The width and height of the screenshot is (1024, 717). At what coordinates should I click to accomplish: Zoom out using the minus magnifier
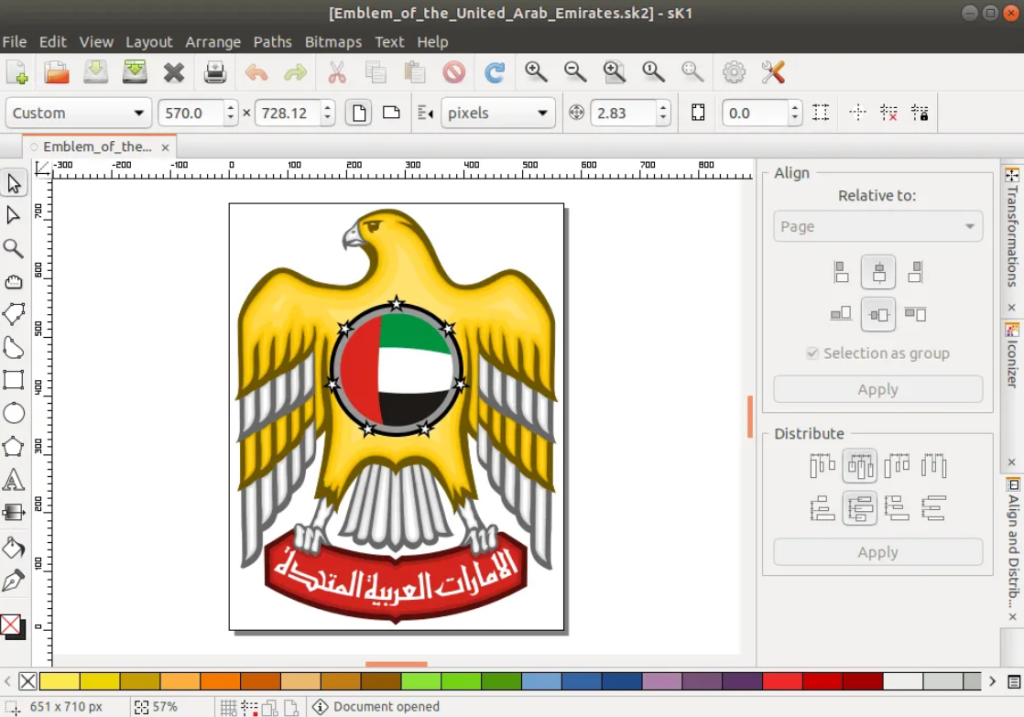point(575,72)
